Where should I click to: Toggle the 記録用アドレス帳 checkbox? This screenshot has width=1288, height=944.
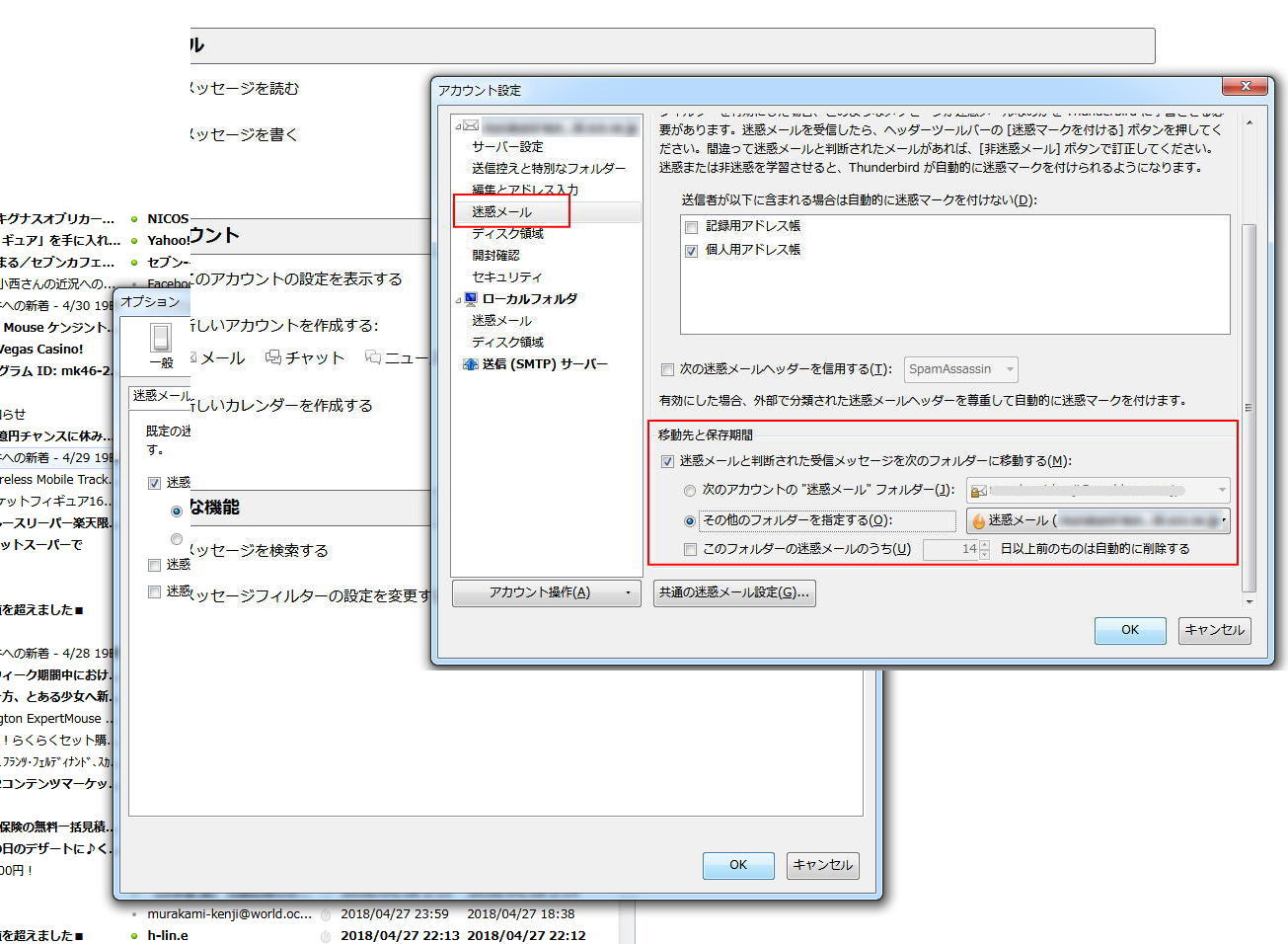691,227
